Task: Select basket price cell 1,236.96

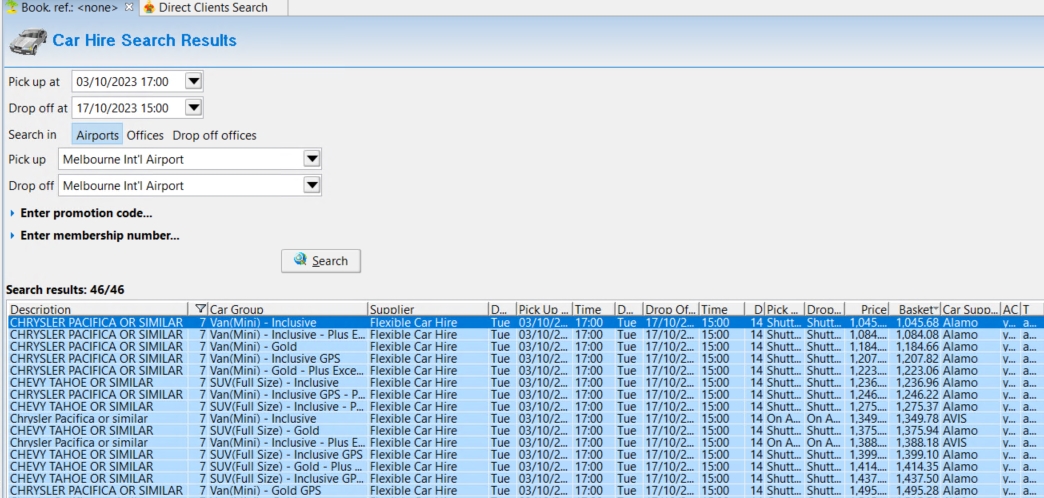Action: click(917, 383)
